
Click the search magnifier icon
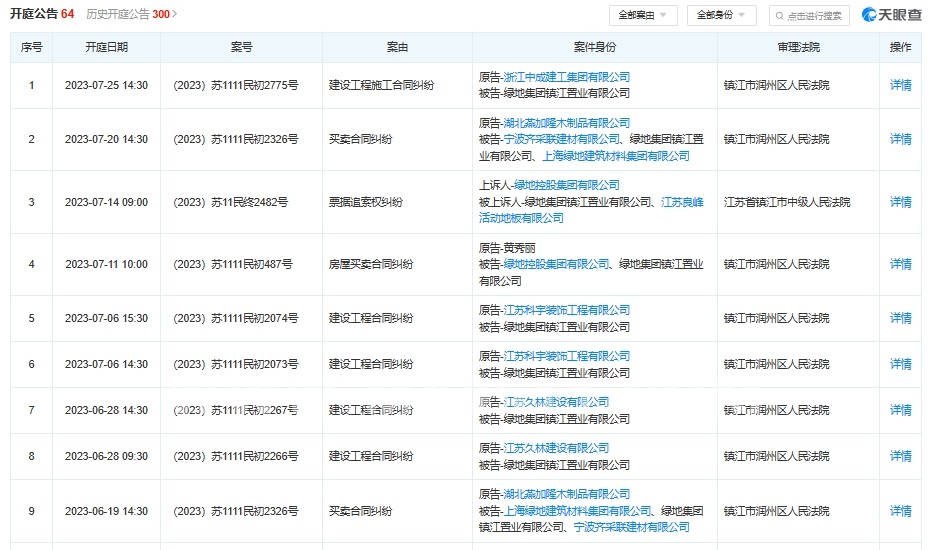[779, 16]
